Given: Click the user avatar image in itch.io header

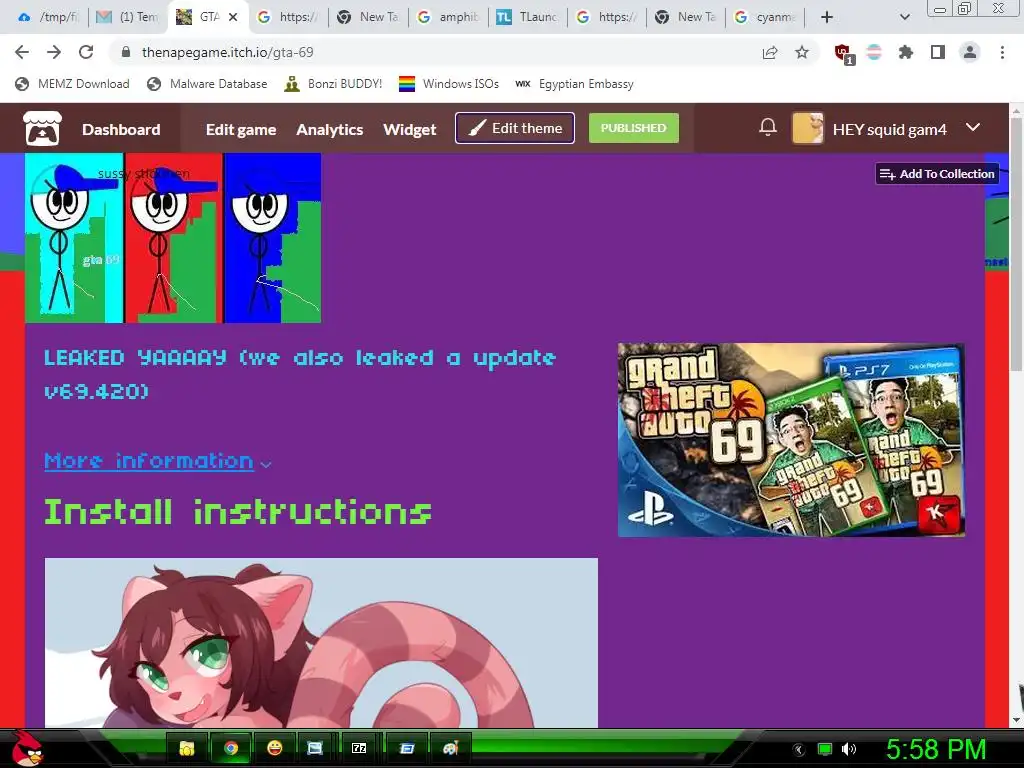Looking at the screenshot, I should click(808, 127).
